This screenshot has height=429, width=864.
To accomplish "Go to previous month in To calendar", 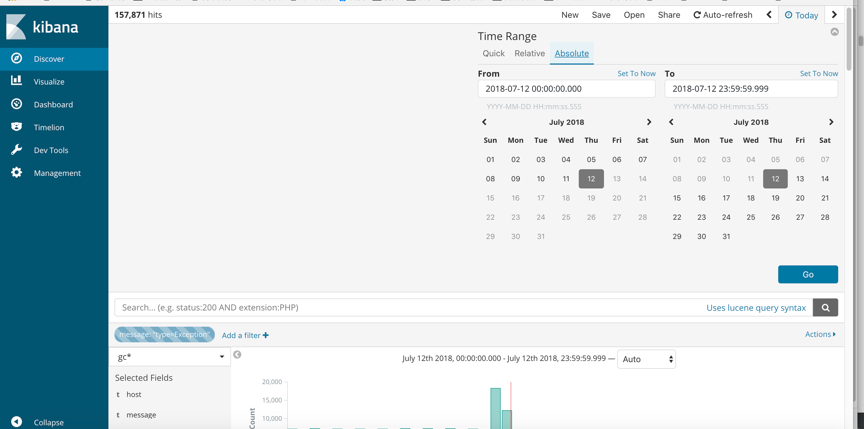I will pos(671,122).
